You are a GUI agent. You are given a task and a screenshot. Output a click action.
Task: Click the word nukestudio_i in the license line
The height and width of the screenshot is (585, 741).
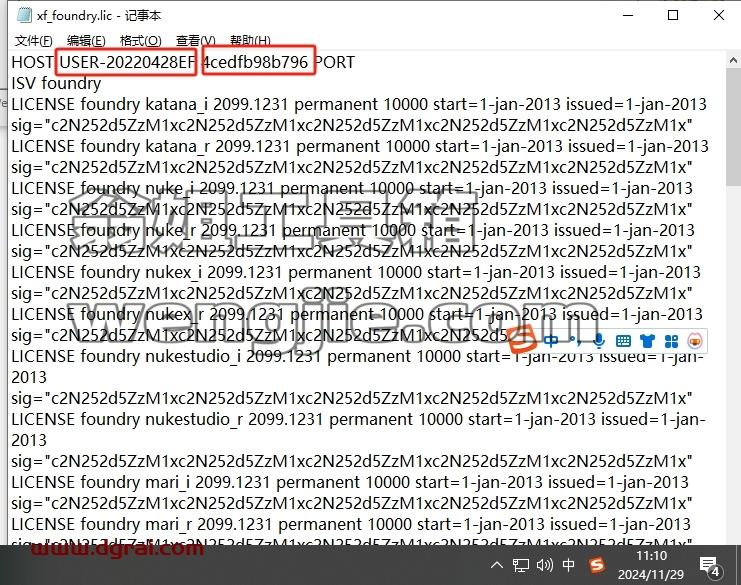click(193, 356)
